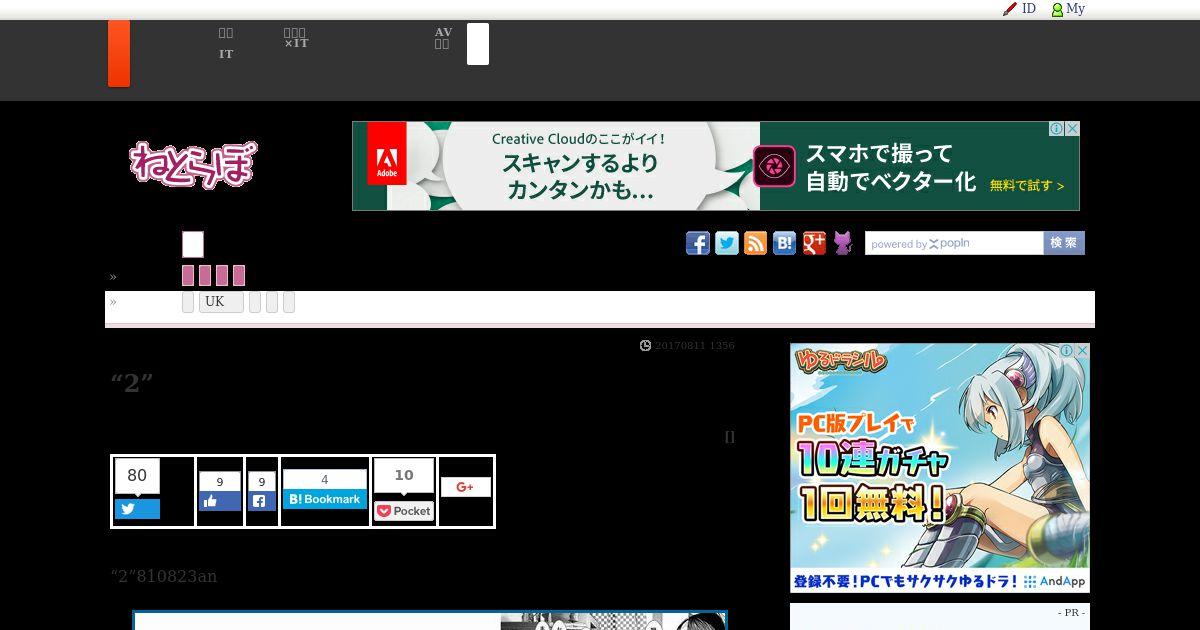The image size is (1200, 630).
Task: Click the 検索 search button
Action: coord(1064,243)
